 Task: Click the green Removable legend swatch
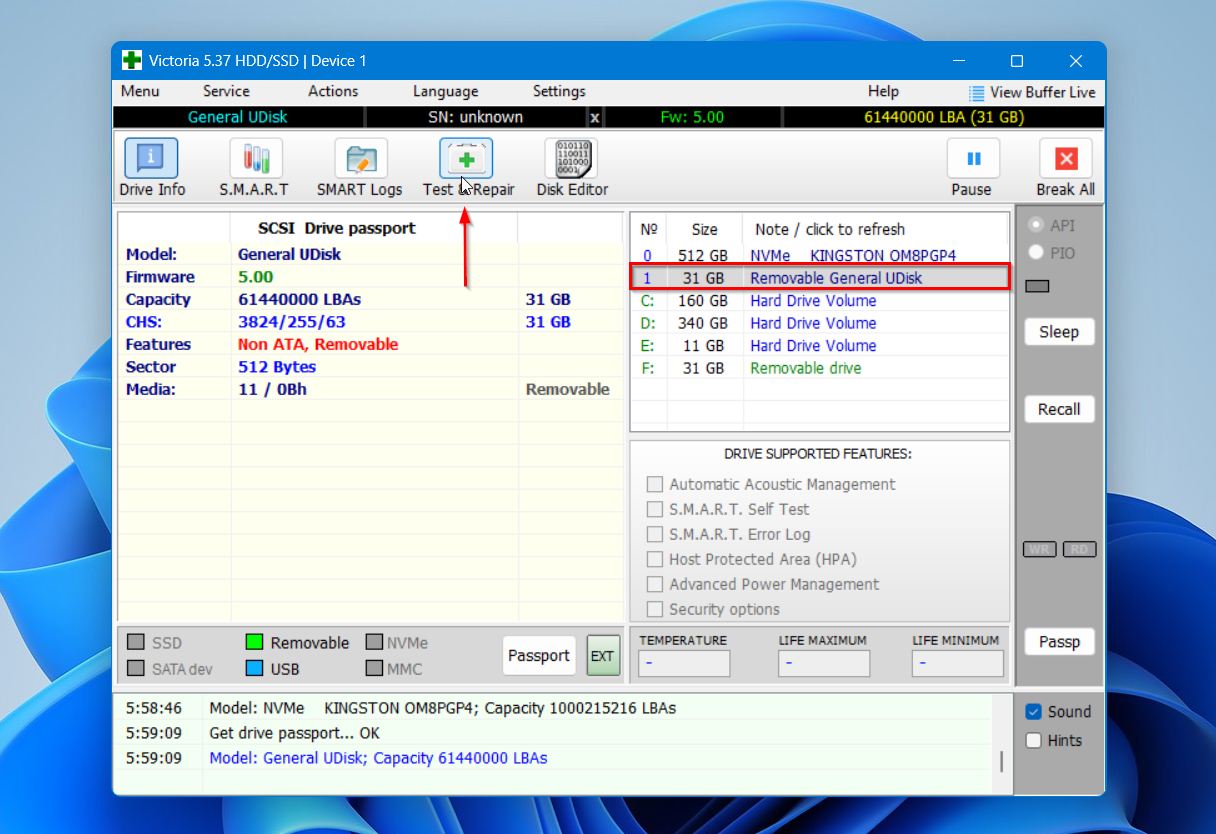coord(253,642)
